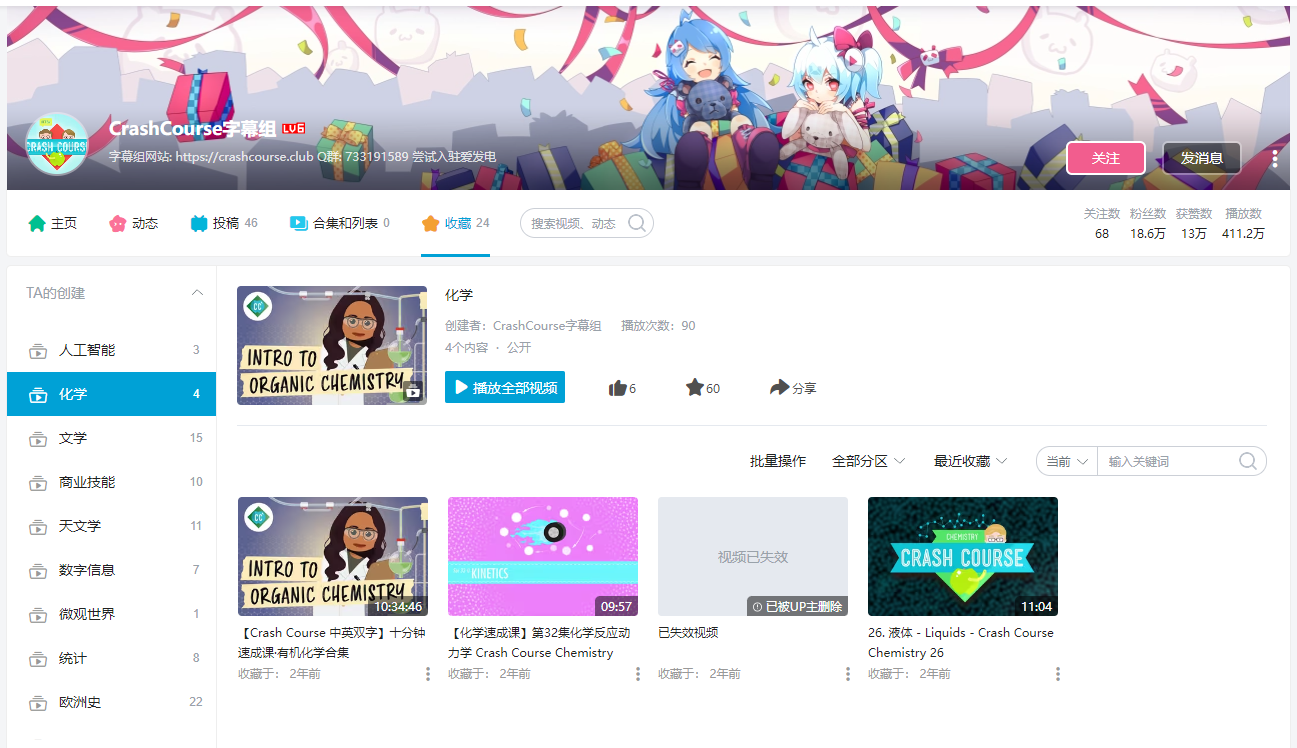Image resolution: width=1297 pixels, height=748 pixels.
Task: Open more options for 已失效视频 item
Action: (x=848, y=674)
